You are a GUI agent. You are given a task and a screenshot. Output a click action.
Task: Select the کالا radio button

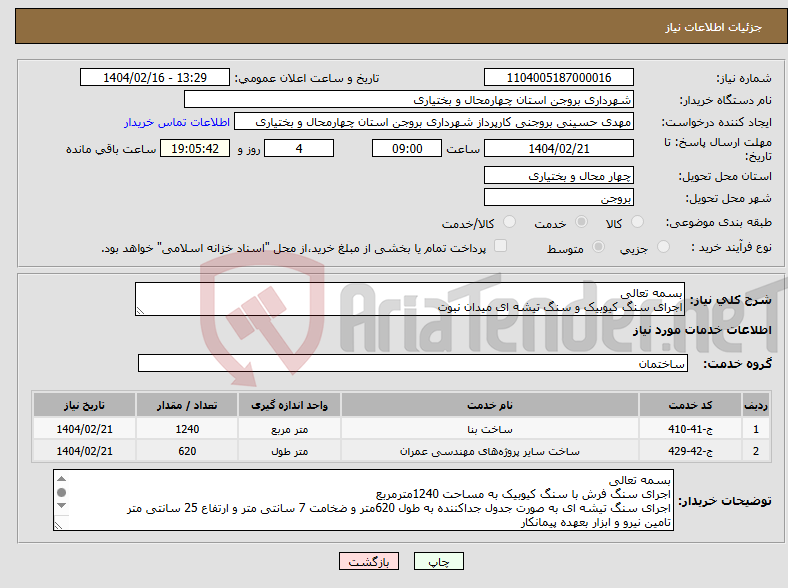(637, 222)
